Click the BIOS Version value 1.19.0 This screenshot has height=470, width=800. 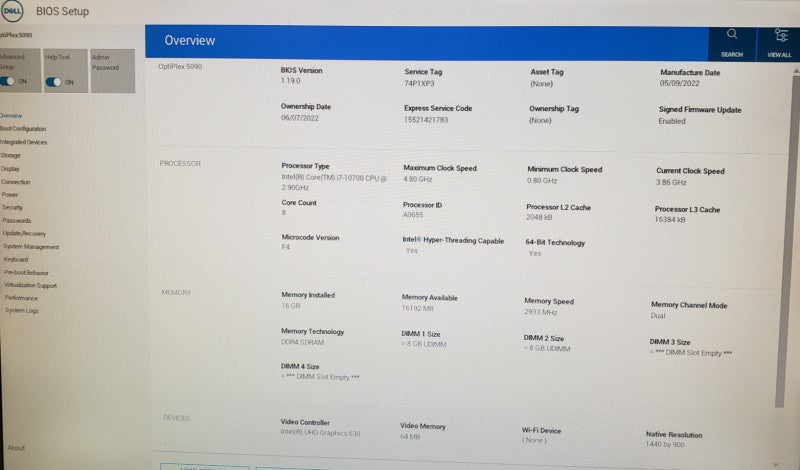coord(290,81)
